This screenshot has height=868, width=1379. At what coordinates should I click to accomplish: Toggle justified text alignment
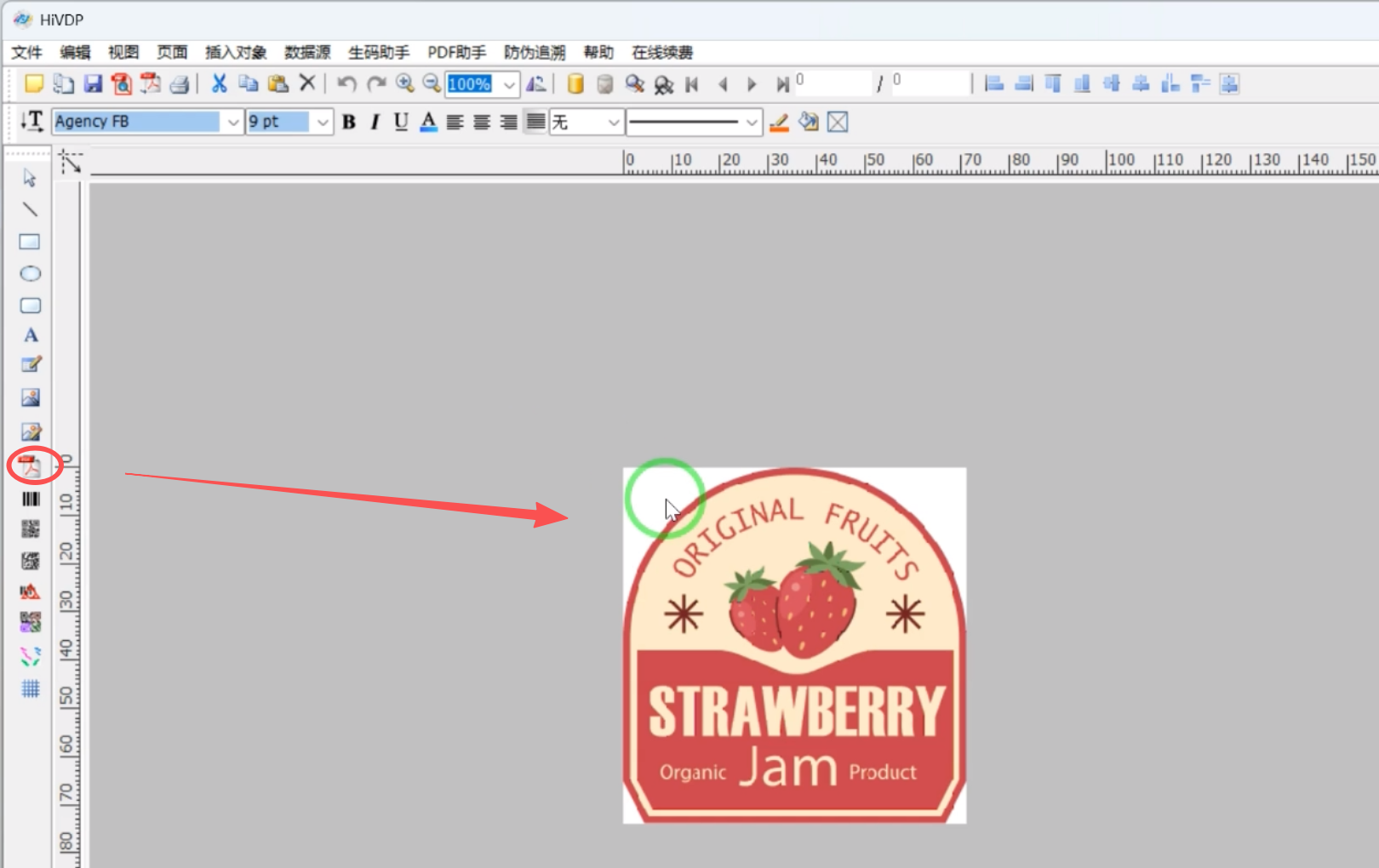(535, 122)
